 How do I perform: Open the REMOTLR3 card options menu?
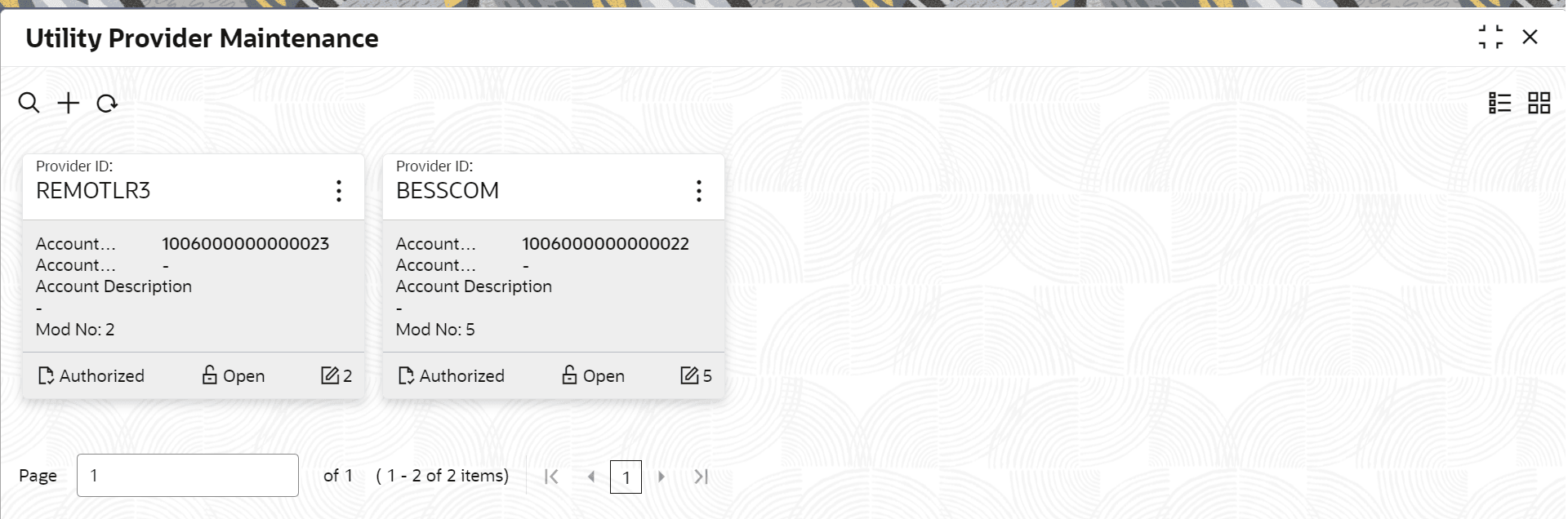point(338,191)
